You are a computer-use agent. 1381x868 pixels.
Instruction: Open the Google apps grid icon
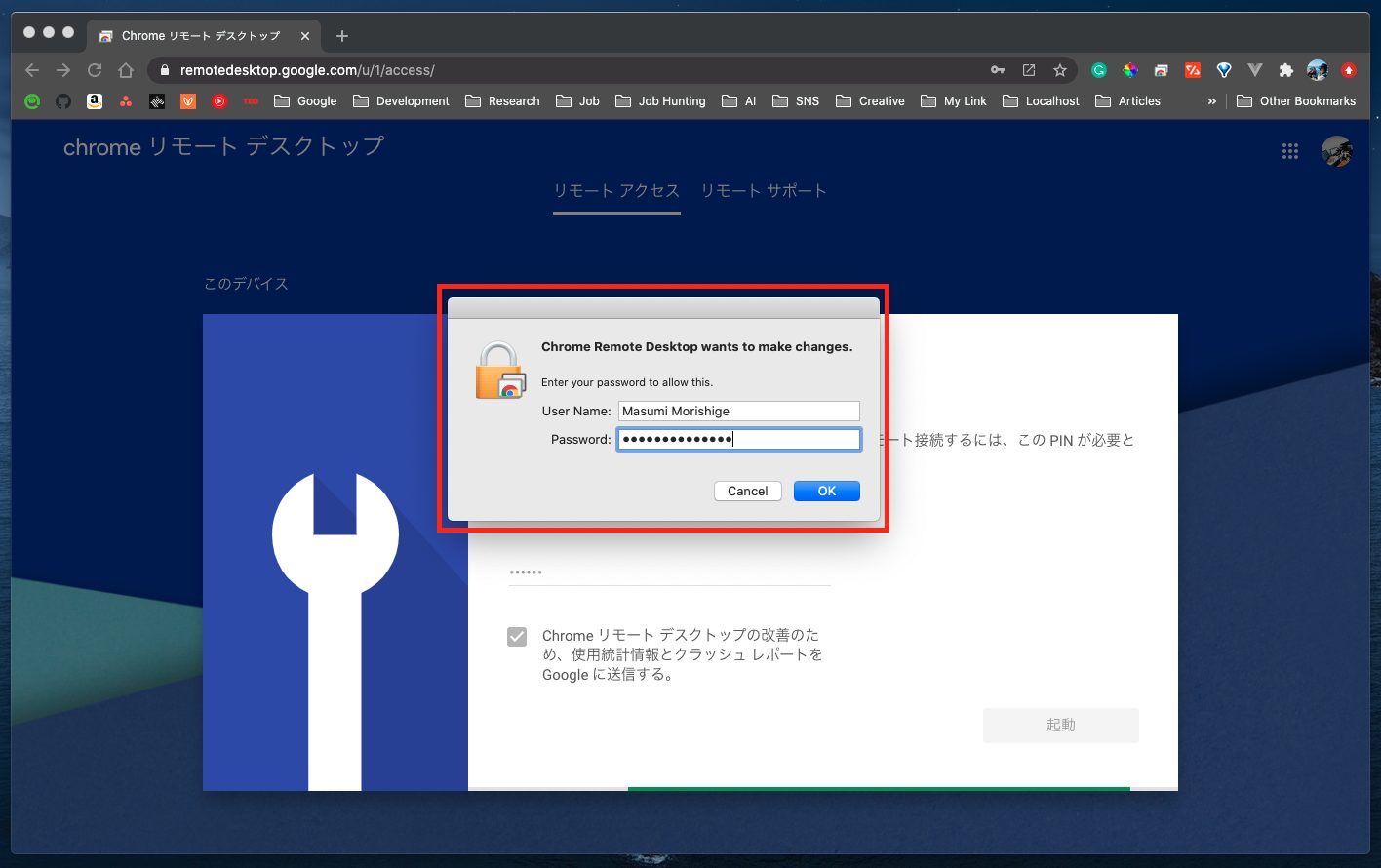pyautogui.click(x=1290, y=151)
